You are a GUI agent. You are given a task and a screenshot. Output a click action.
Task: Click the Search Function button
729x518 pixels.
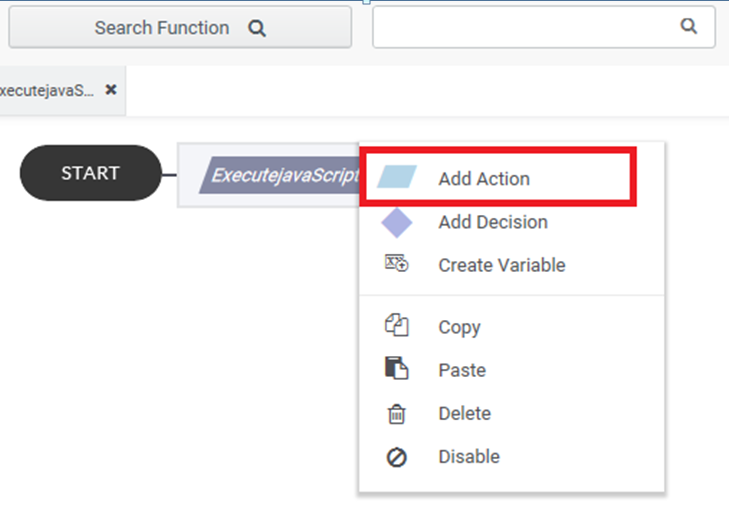point(180,27)
